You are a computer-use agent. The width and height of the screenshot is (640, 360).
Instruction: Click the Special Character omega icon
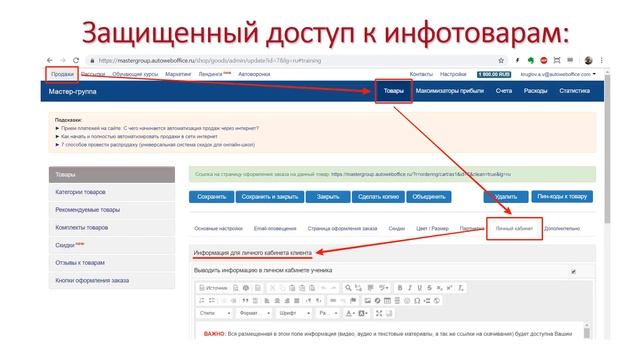(417, 301)
